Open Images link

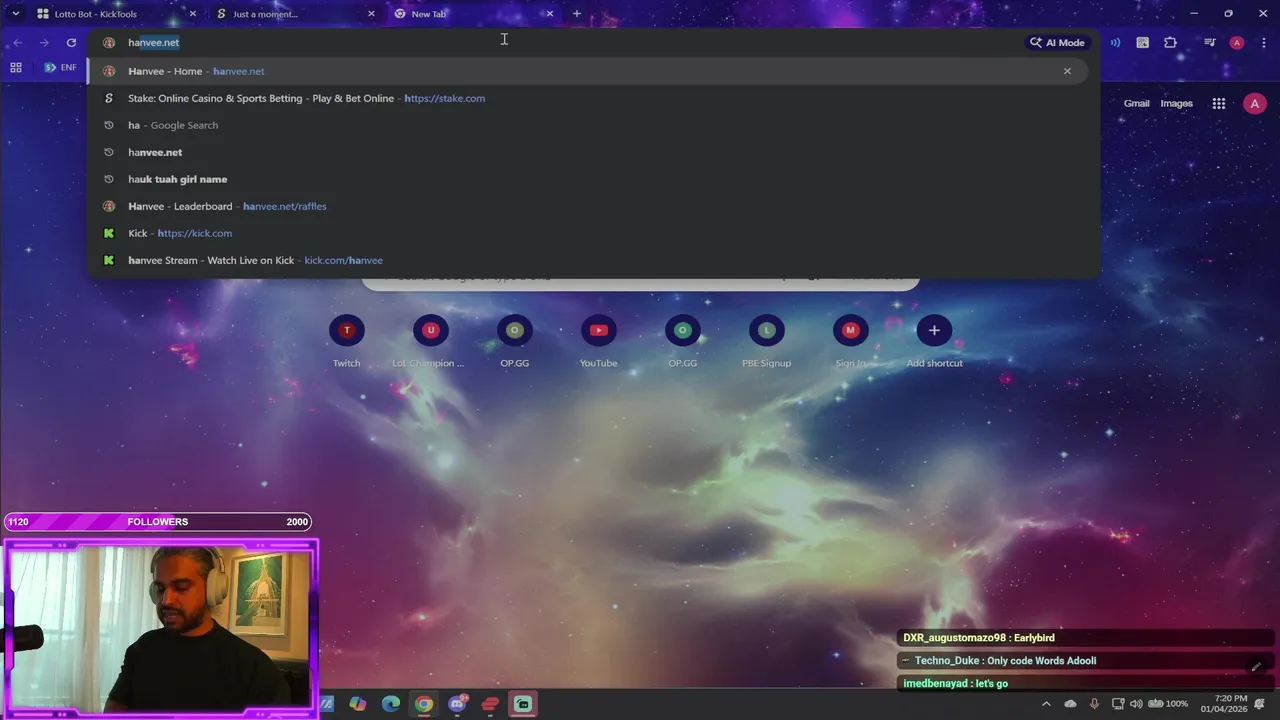point(1176,103)
